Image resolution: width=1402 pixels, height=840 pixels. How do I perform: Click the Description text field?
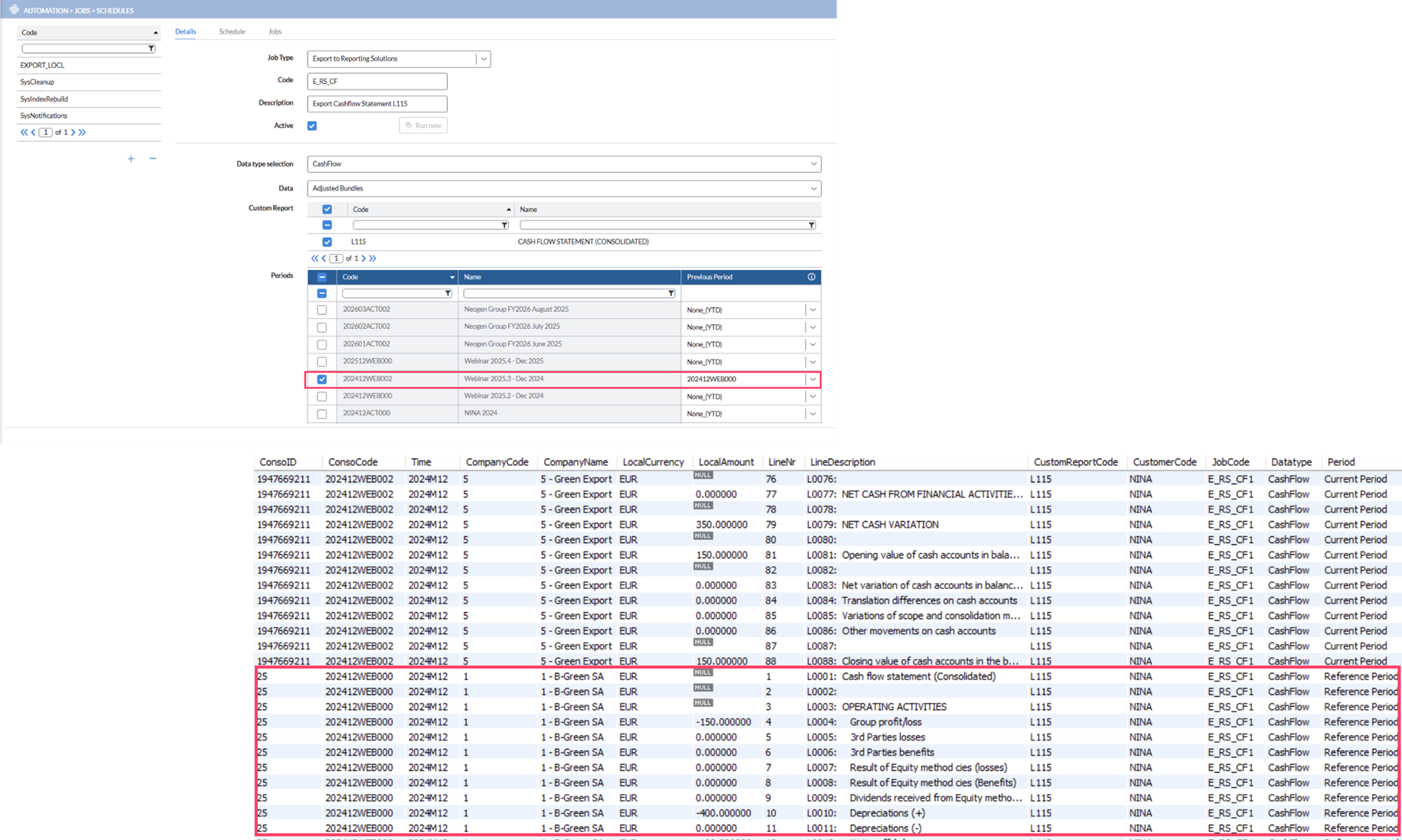click(377, 104)
